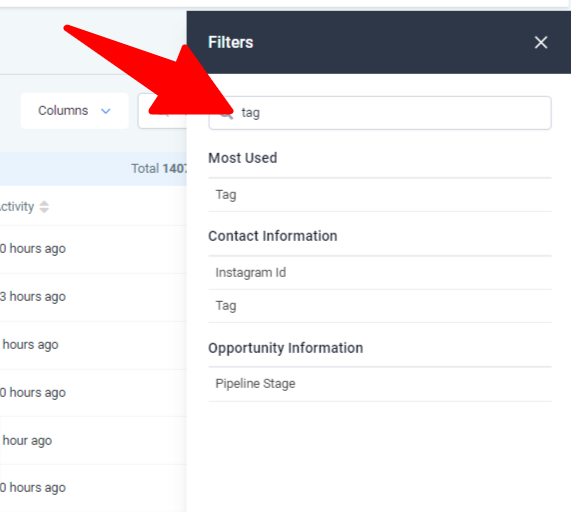Viewport: 571px width, 512px height.
Task: Click the Activity column header text
Action: click(x=17, y=206)
